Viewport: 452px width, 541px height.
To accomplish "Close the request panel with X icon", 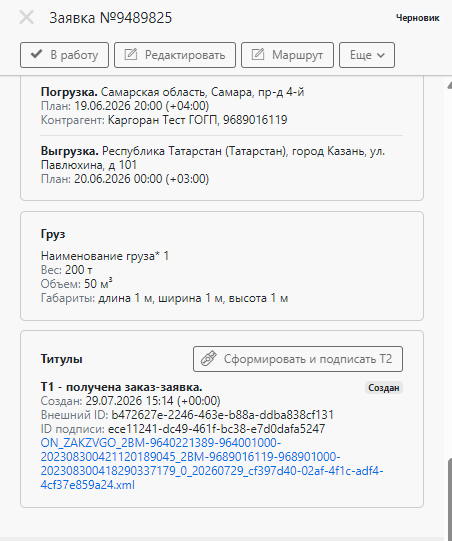I will coord(27,17).
